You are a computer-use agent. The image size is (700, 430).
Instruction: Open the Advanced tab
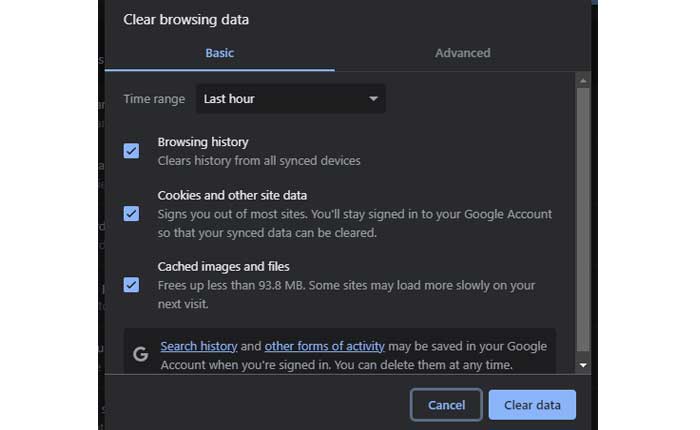[x=462, y=53]
